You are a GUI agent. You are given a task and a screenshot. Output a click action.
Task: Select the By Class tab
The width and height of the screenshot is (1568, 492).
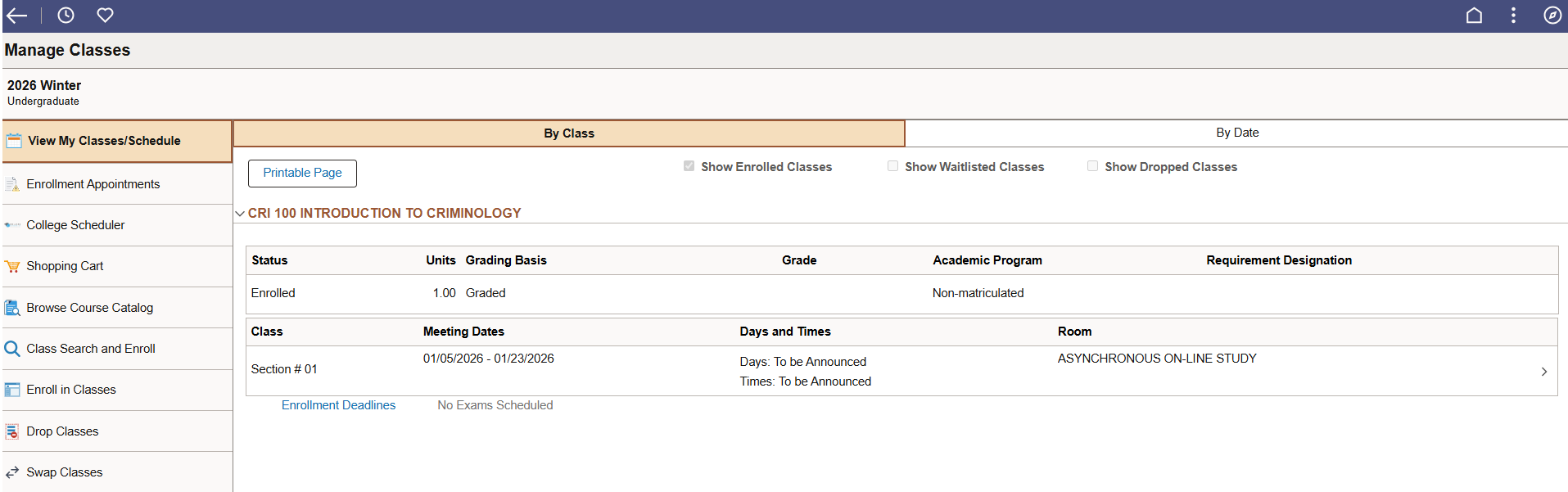(569, 133)
